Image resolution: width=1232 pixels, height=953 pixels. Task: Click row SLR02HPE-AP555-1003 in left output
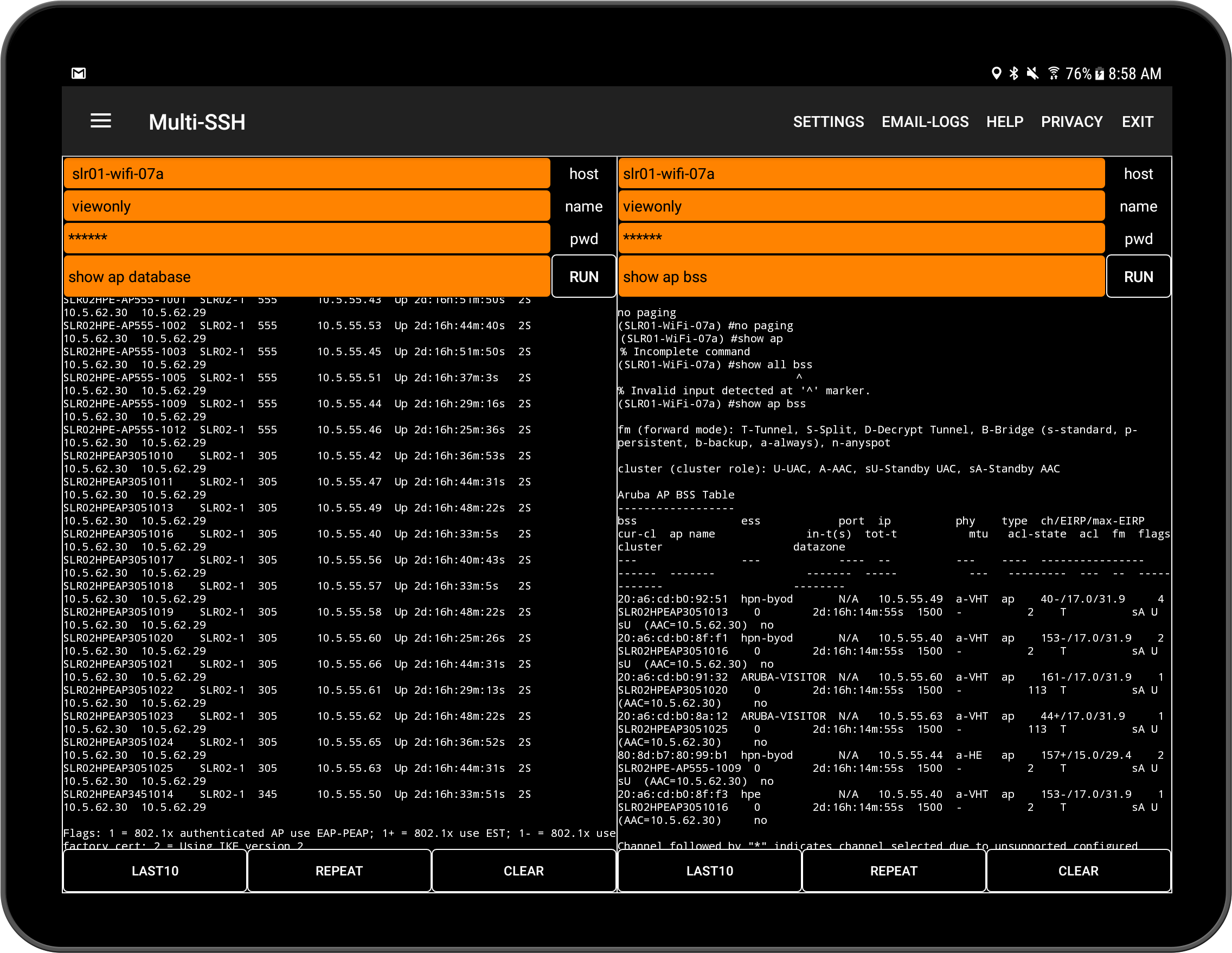coord(297,351)
